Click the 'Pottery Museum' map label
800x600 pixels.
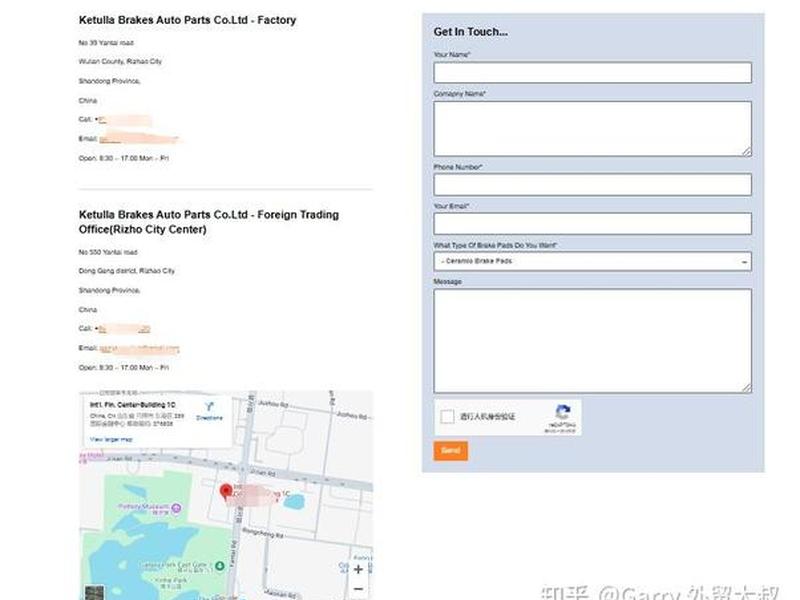tap(143, 508)
